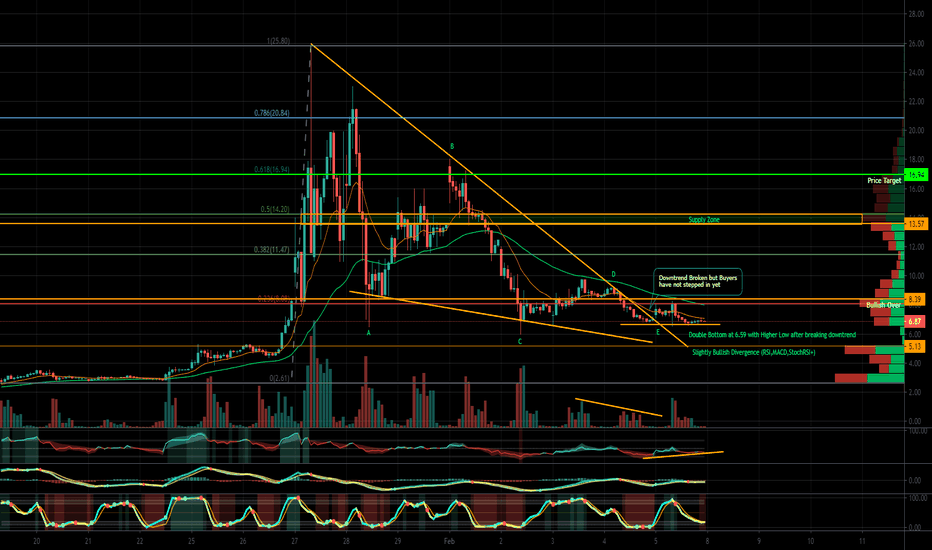Click wave label B
This screenshot has height=550, width=932.
pos(452,146)
